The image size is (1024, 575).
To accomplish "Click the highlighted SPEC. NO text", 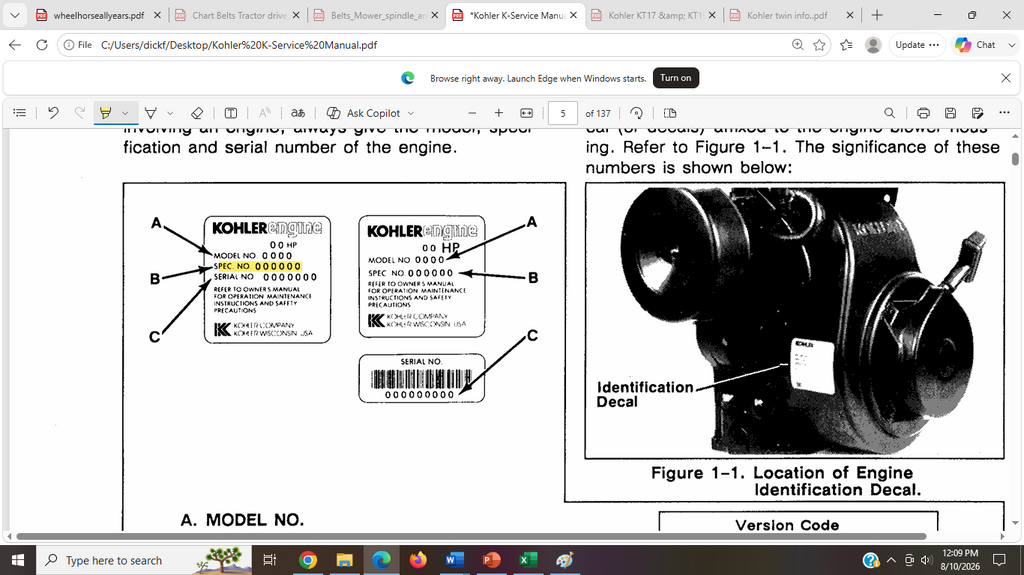I will [257, 266].
